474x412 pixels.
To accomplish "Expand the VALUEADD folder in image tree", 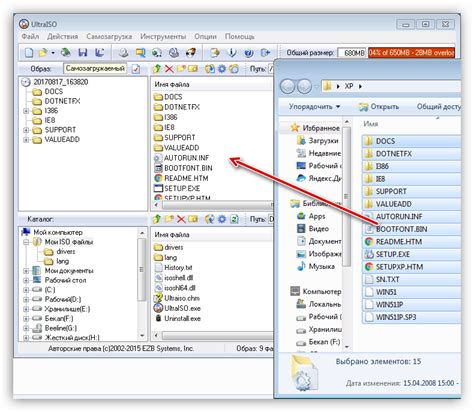I will click(x=26, y=140).
